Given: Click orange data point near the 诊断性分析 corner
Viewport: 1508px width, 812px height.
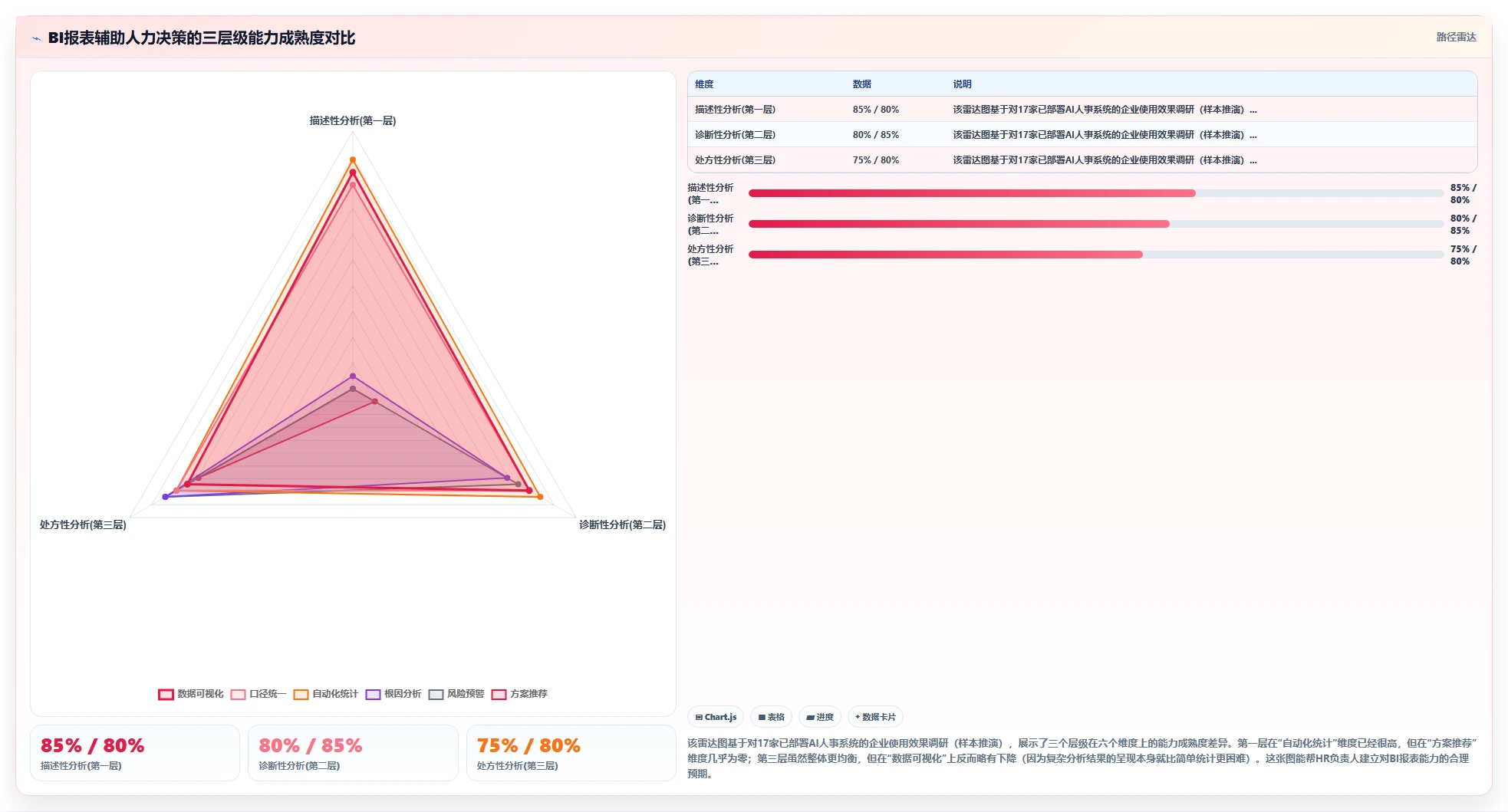Looking at the screenshot, I should [540, 497].
